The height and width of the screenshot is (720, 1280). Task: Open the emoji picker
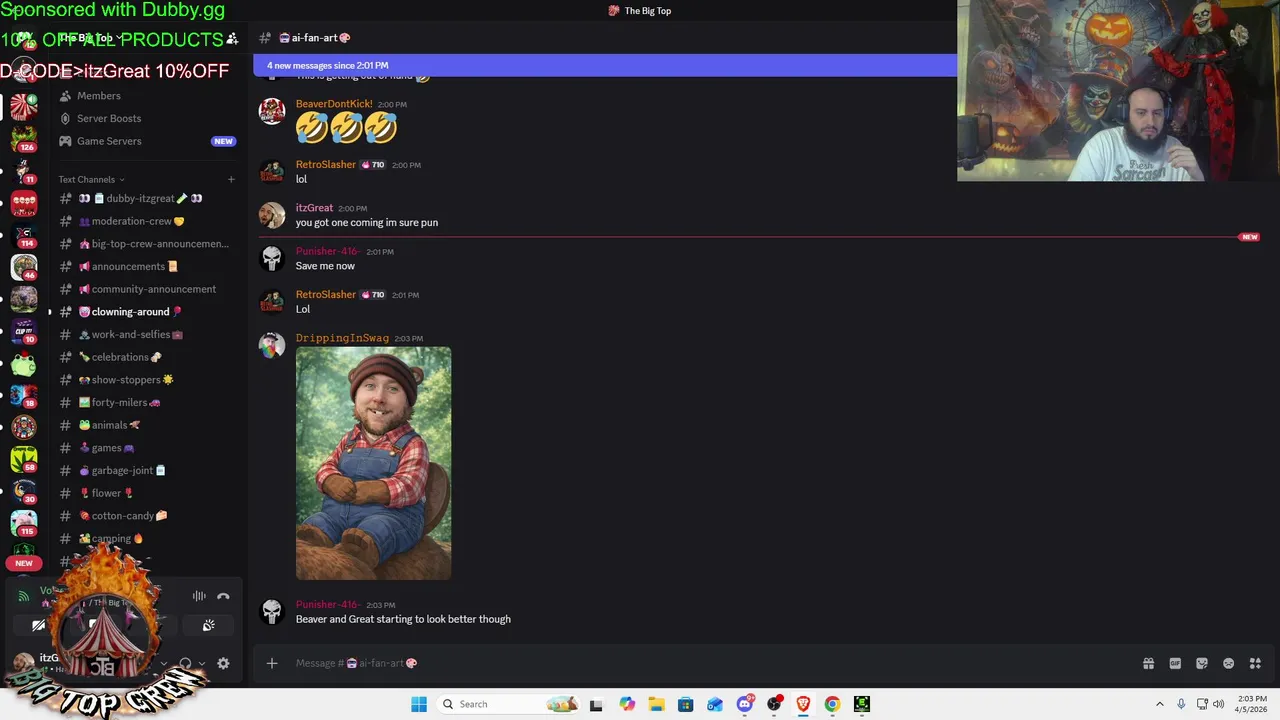[x=1228, y=663]
